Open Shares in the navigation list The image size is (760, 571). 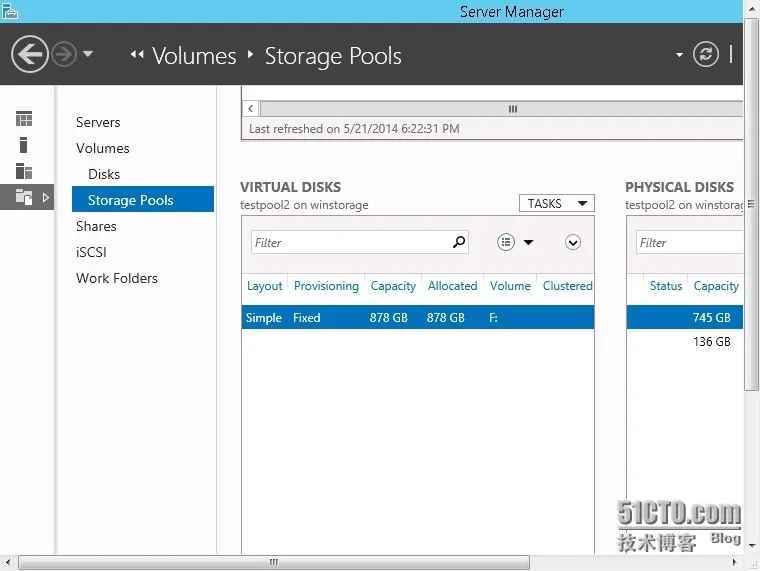click(96, 226)
